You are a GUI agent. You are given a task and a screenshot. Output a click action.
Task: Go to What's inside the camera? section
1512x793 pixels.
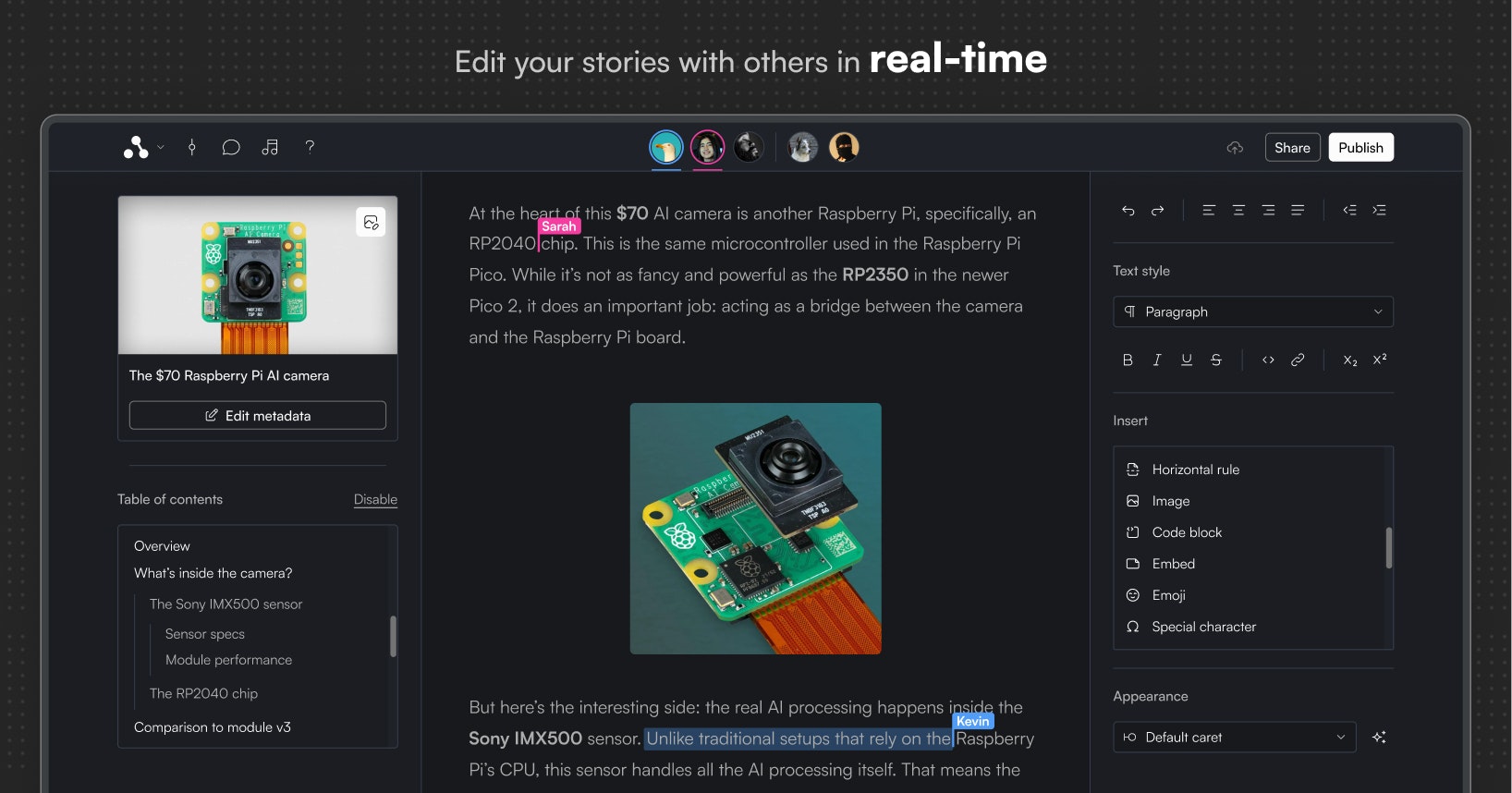pyautogui.click(x=213, y=573)
